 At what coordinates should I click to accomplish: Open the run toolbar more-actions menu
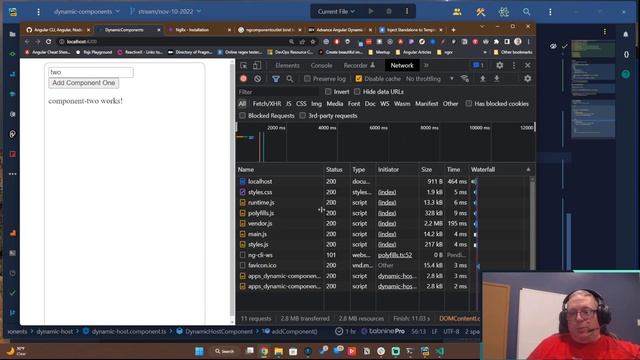pos(407,11)
